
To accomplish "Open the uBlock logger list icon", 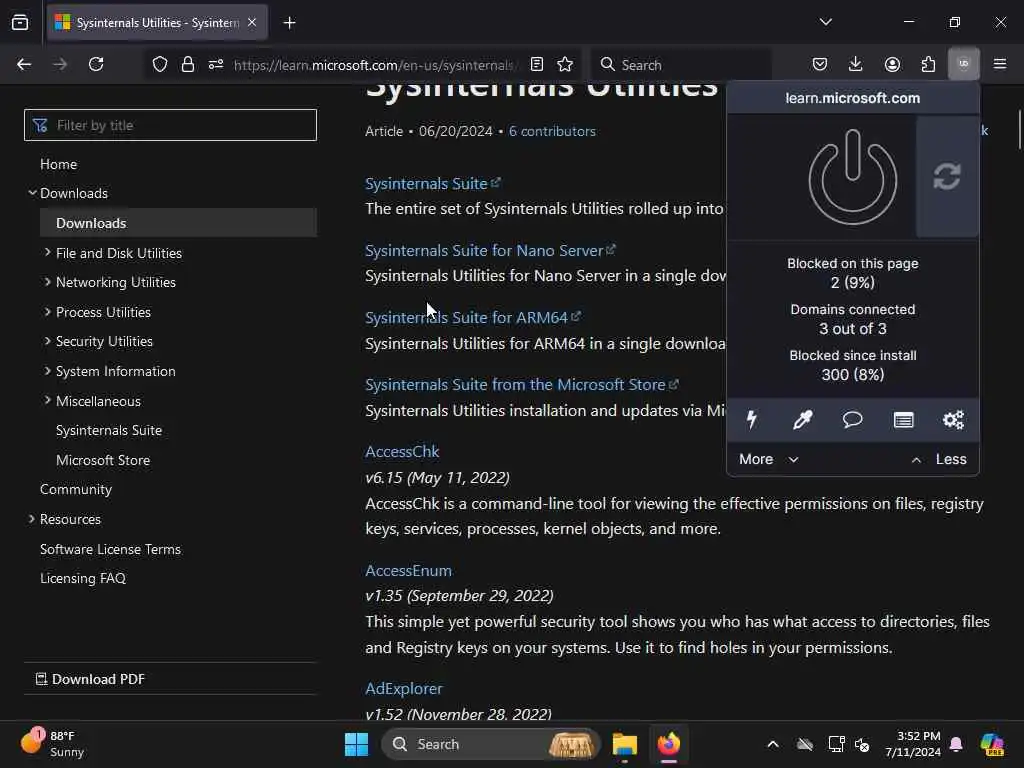I will (x=903, y=419).
